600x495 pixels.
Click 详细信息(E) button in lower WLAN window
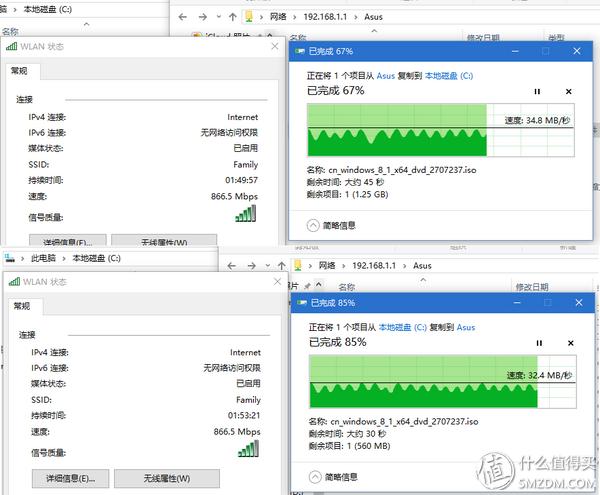(x=70, y=479)
